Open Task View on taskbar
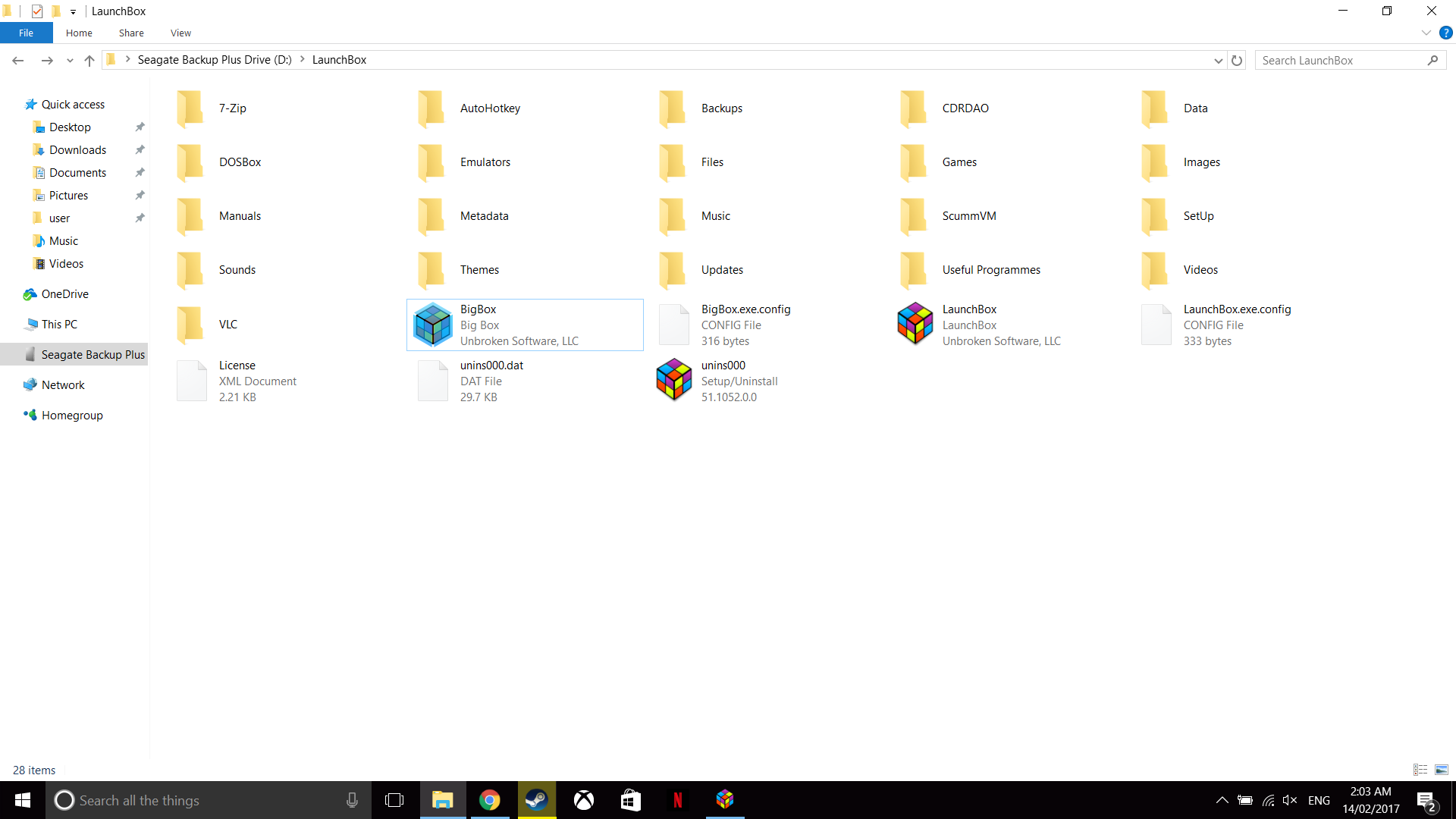Viewport: 1456px width, 819px height. click(394, 800)
